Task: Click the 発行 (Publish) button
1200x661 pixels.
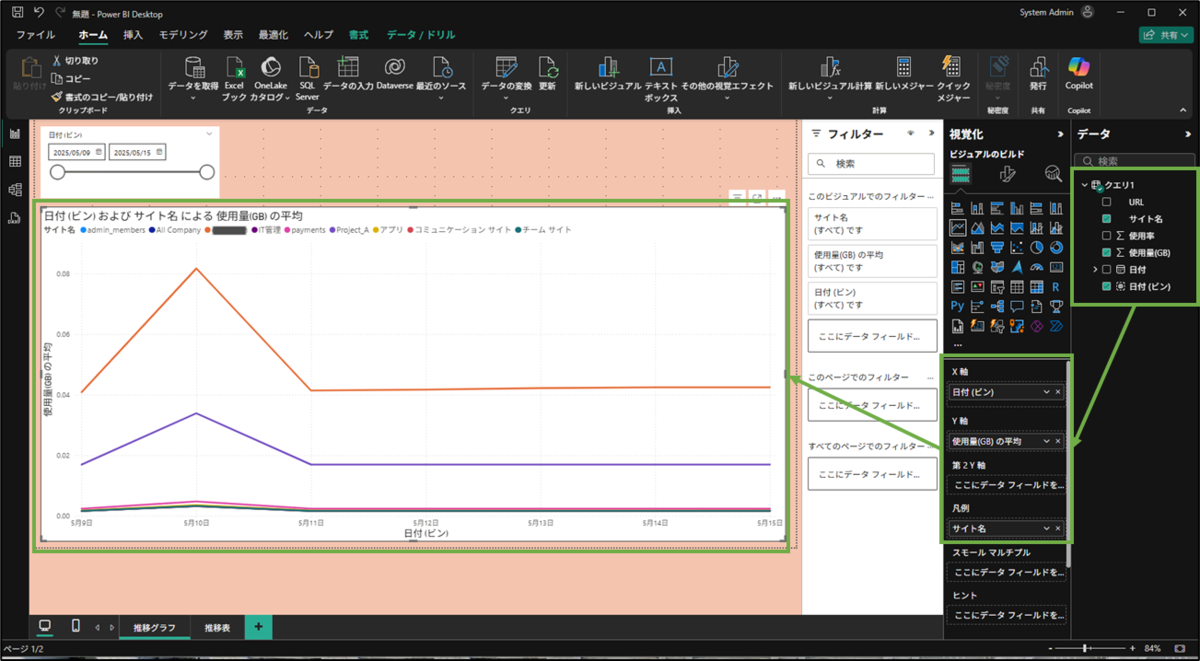Action: [1038, 73]
